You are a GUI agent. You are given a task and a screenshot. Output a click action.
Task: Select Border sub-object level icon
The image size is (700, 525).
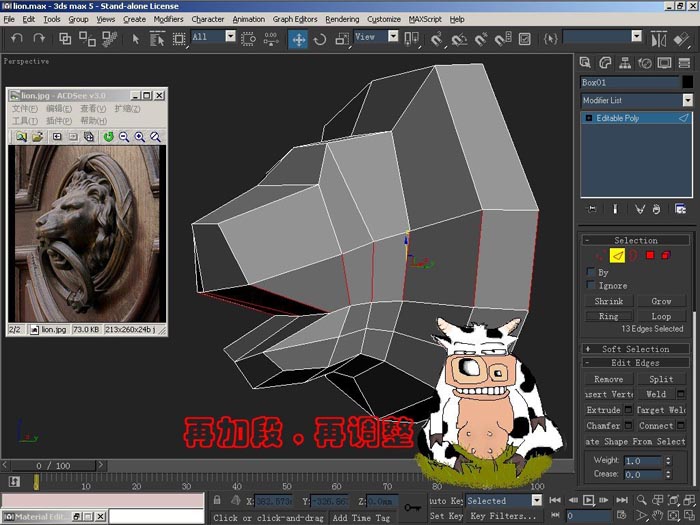[633, 255]
